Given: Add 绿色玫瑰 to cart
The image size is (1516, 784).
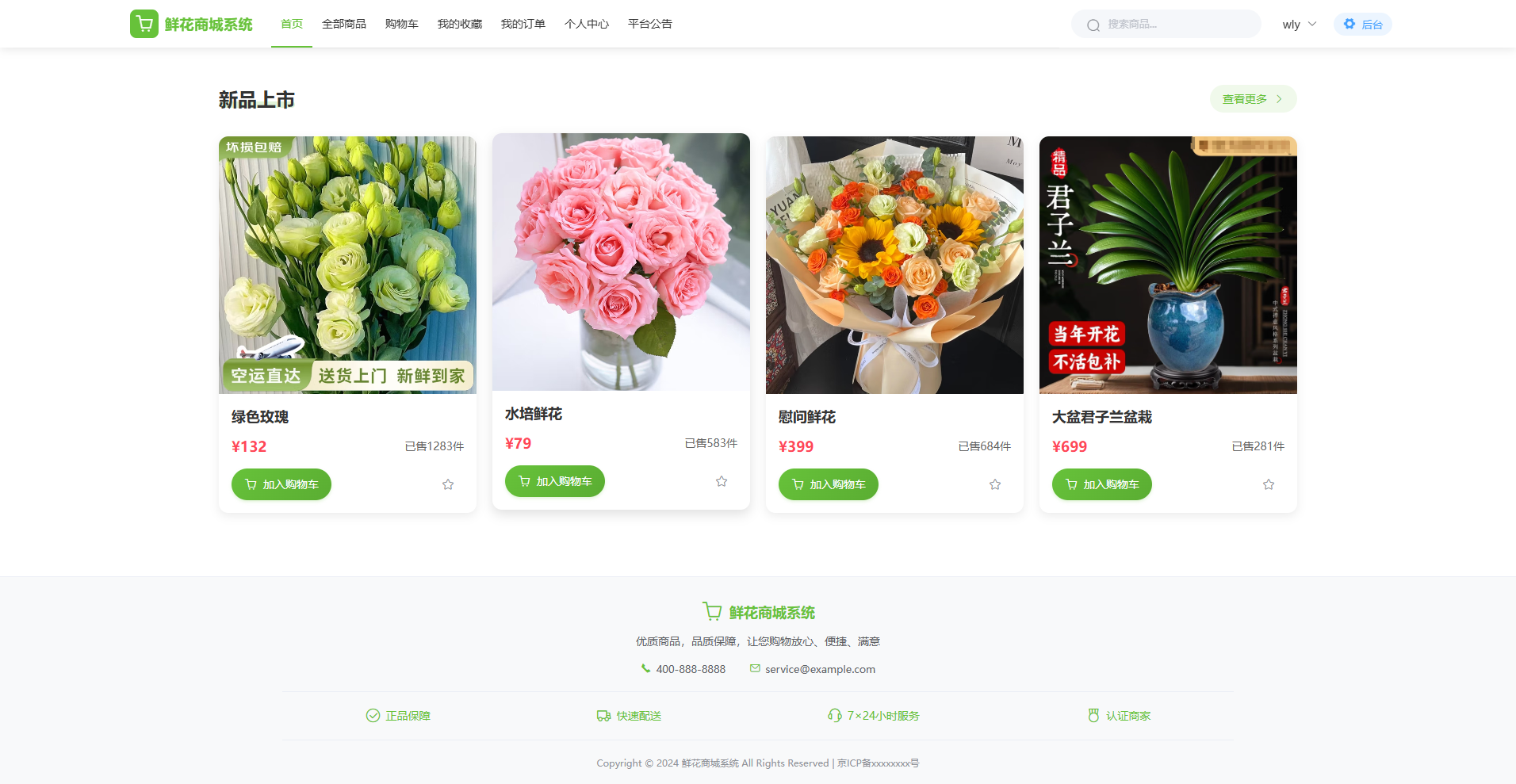Looking at the screenshot, I should 281,484.
